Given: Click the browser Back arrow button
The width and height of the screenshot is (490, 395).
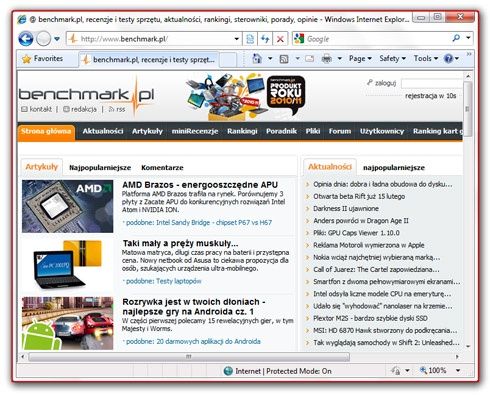Looking at the screenshot, I should [26, 39].
